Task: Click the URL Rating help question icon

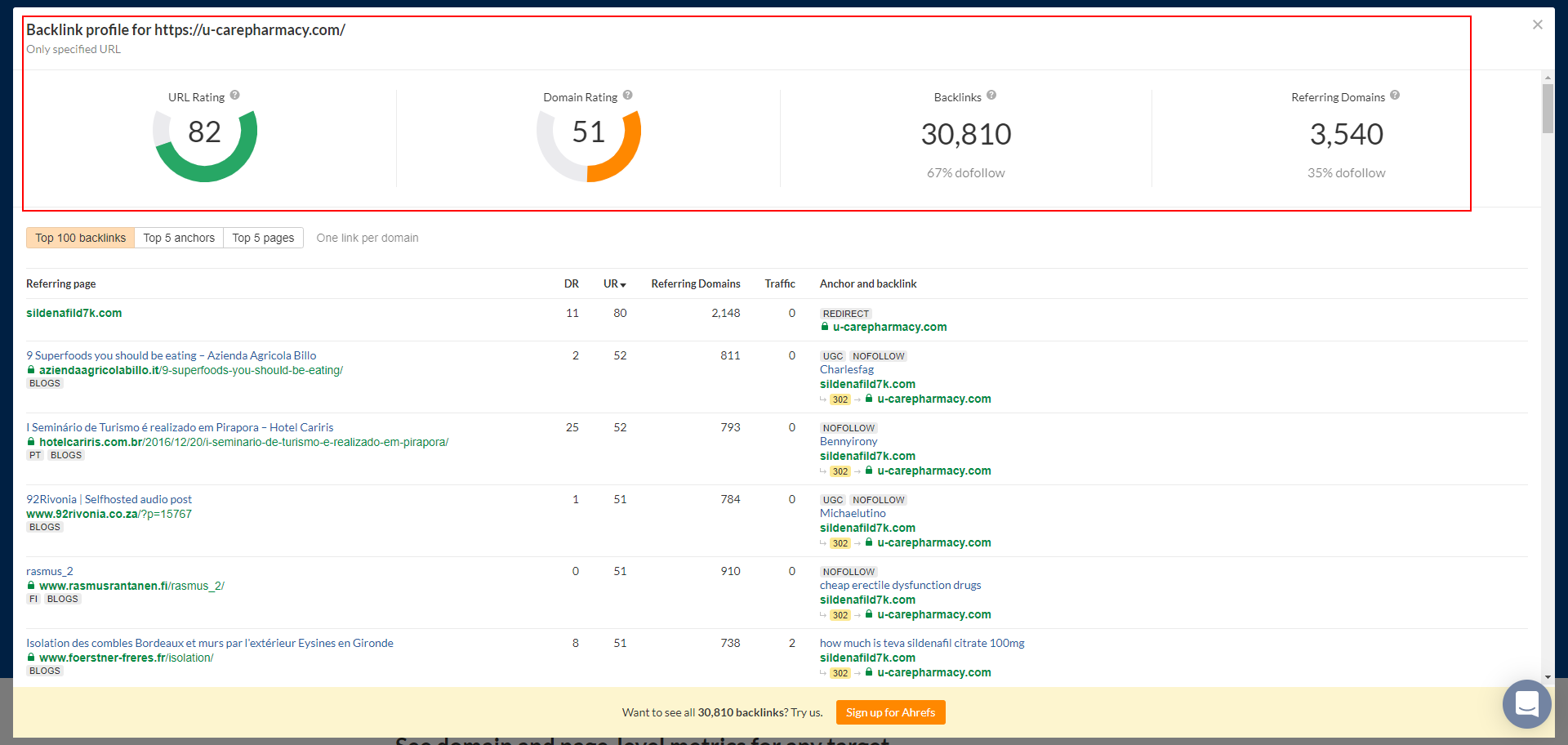Action: point(234,96)
